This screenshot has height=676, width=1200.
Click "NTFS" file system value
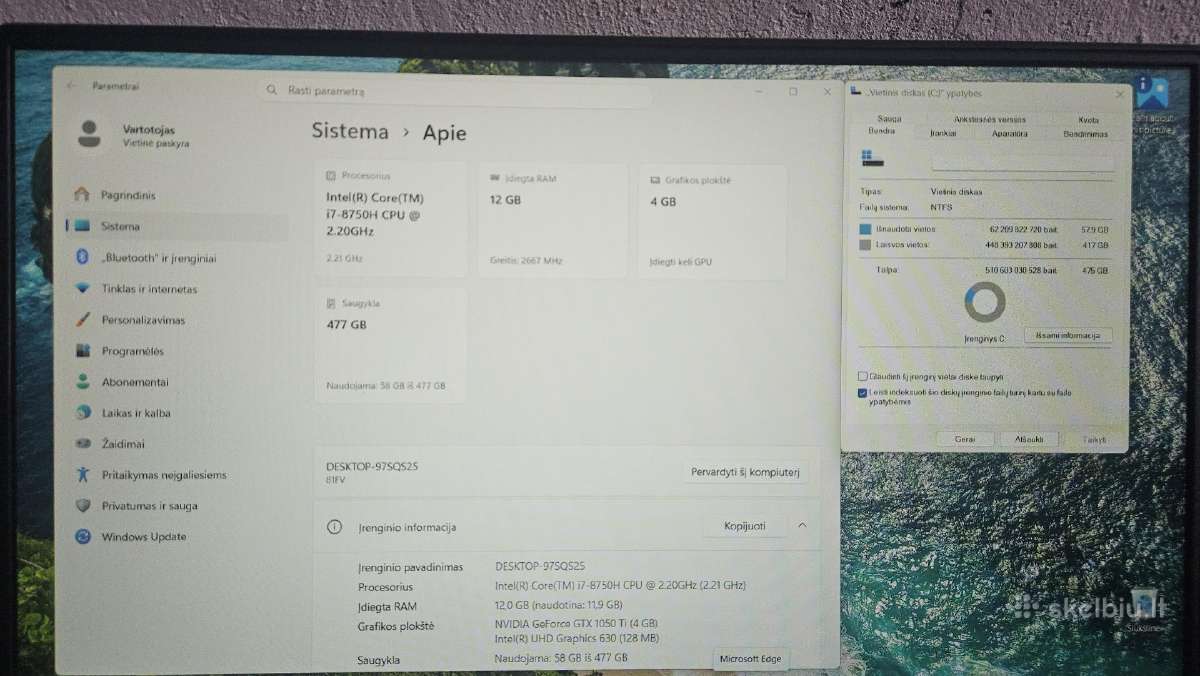click(941, 207)
